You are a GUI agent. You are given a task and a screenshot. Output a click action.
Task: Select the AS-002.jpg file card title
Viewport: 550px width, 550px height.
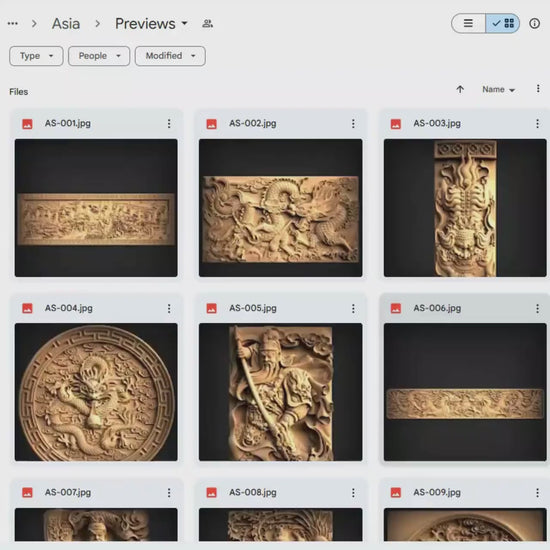pos(253,123)
